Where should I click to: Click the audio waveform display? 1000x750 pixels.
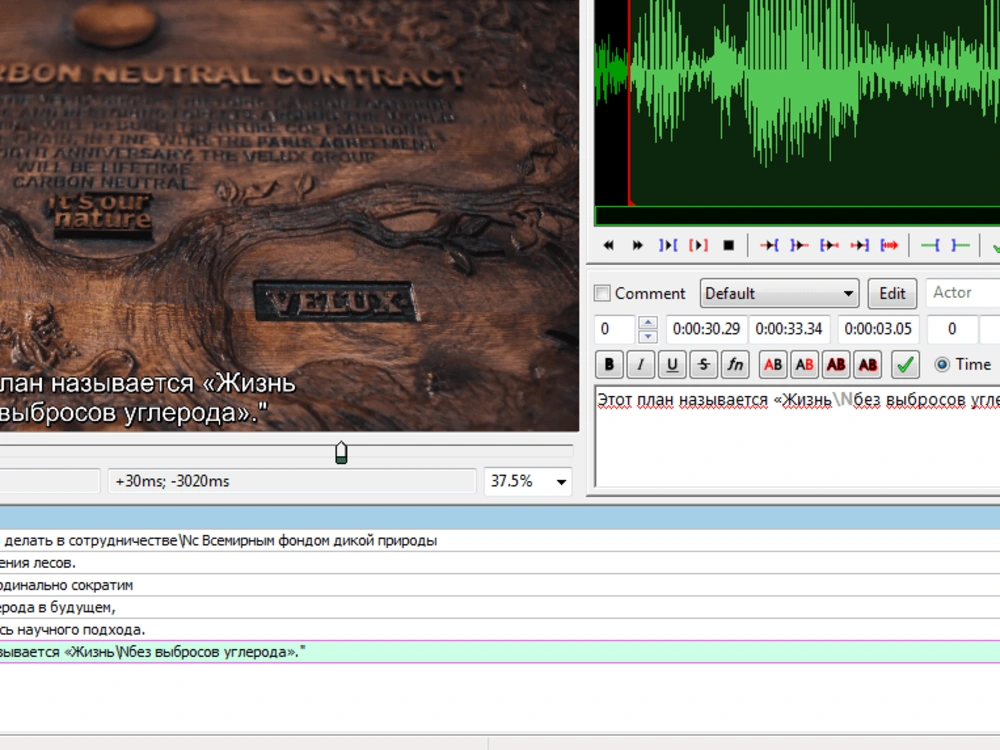[797, 102]
